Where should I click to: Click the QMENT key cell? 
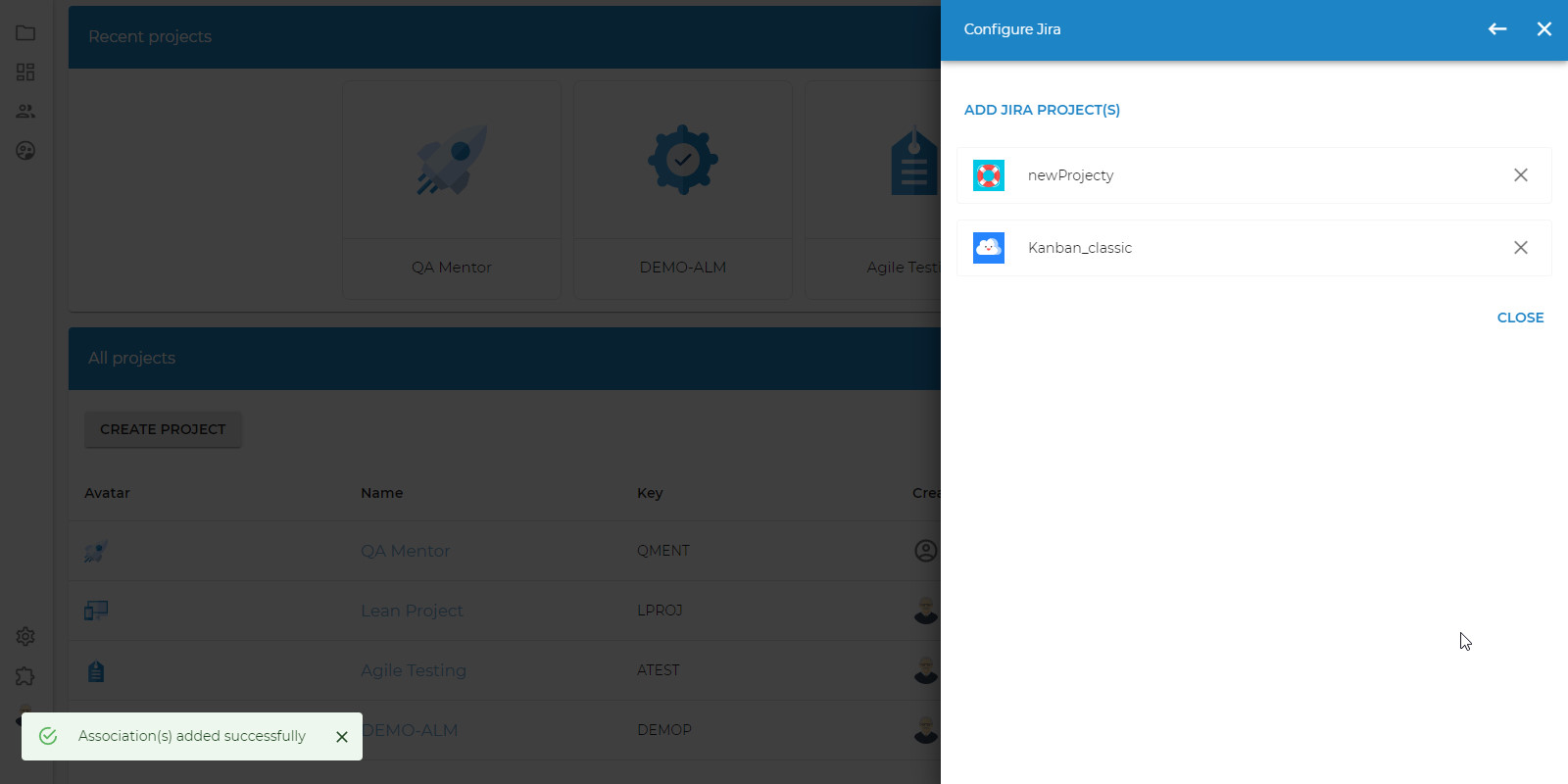(x=663, y=551)
